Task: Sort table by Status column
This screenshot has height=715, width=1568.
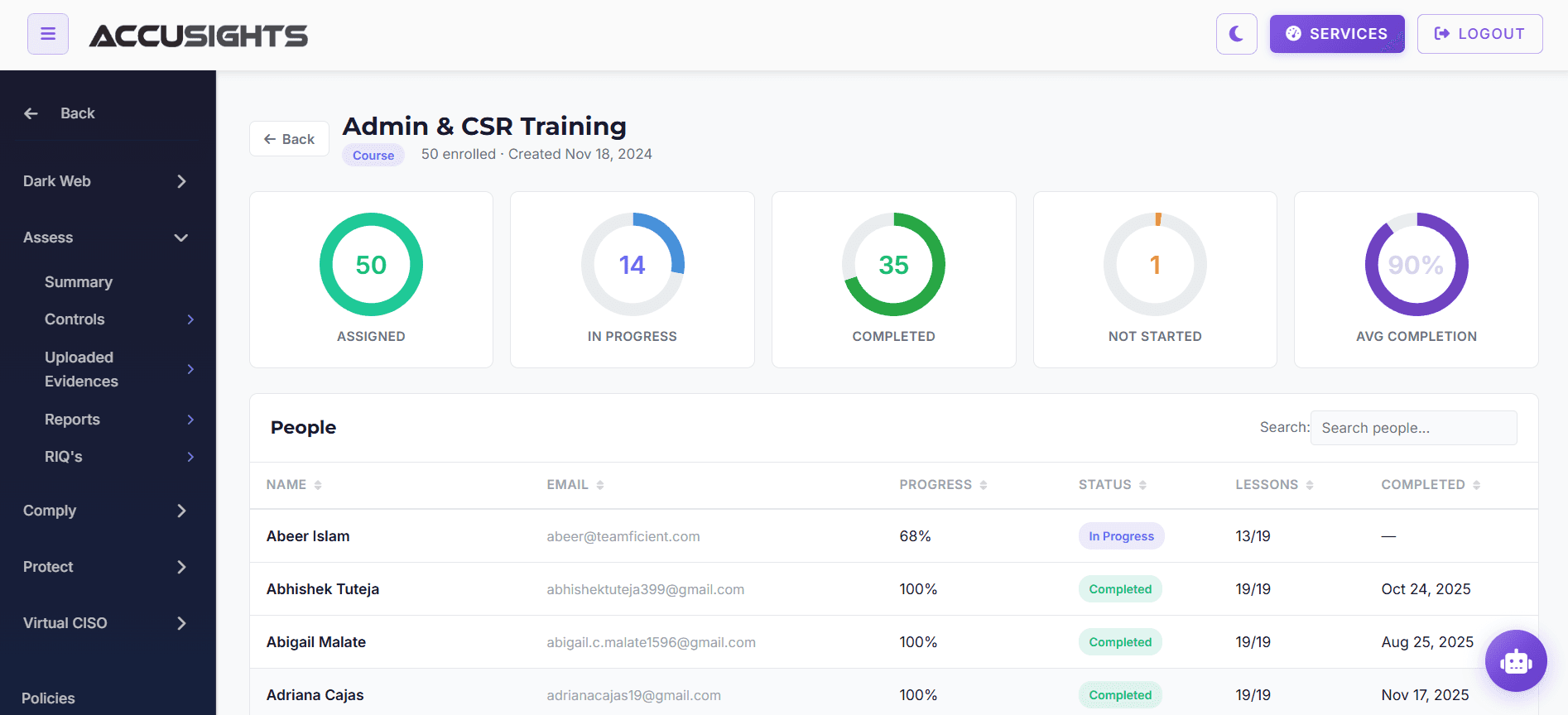Action: pos(1112,485)
